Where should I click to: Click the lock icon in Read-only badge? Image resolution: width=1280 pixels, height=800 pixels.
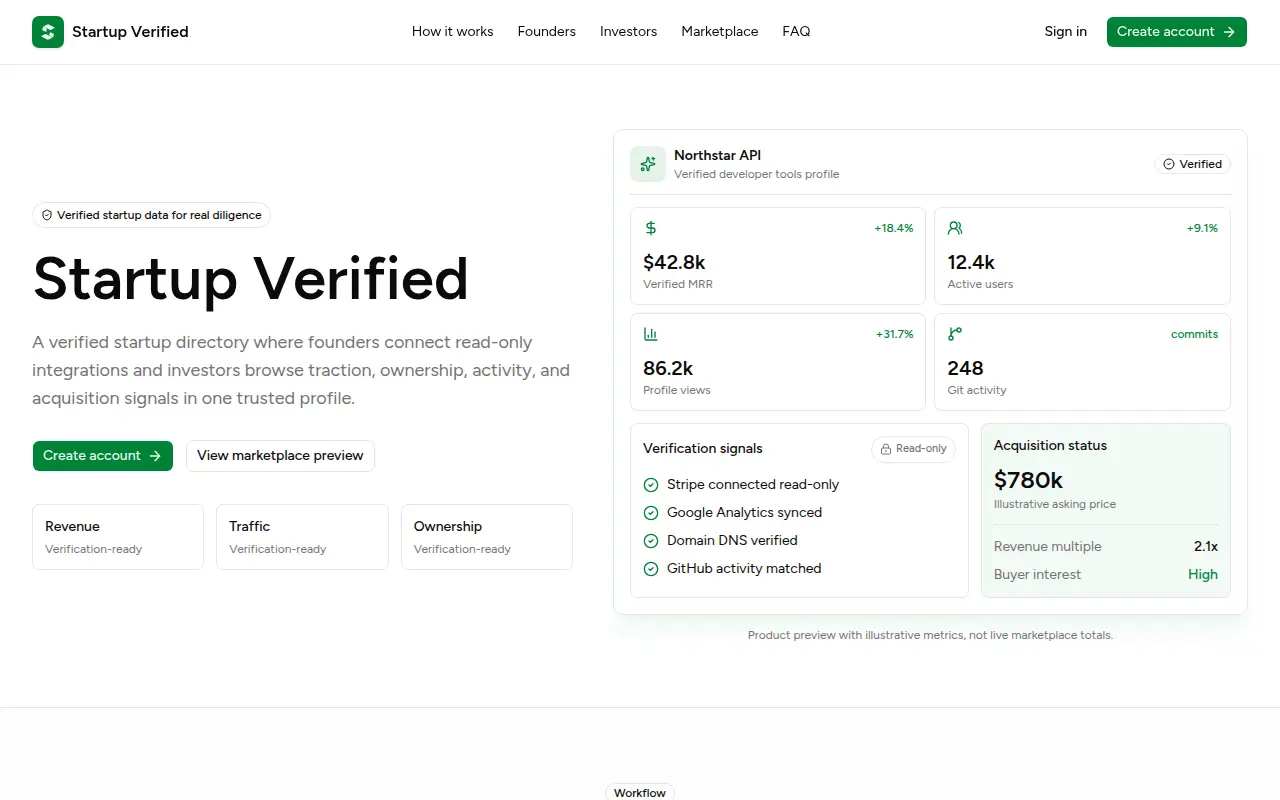click(885, 449)
